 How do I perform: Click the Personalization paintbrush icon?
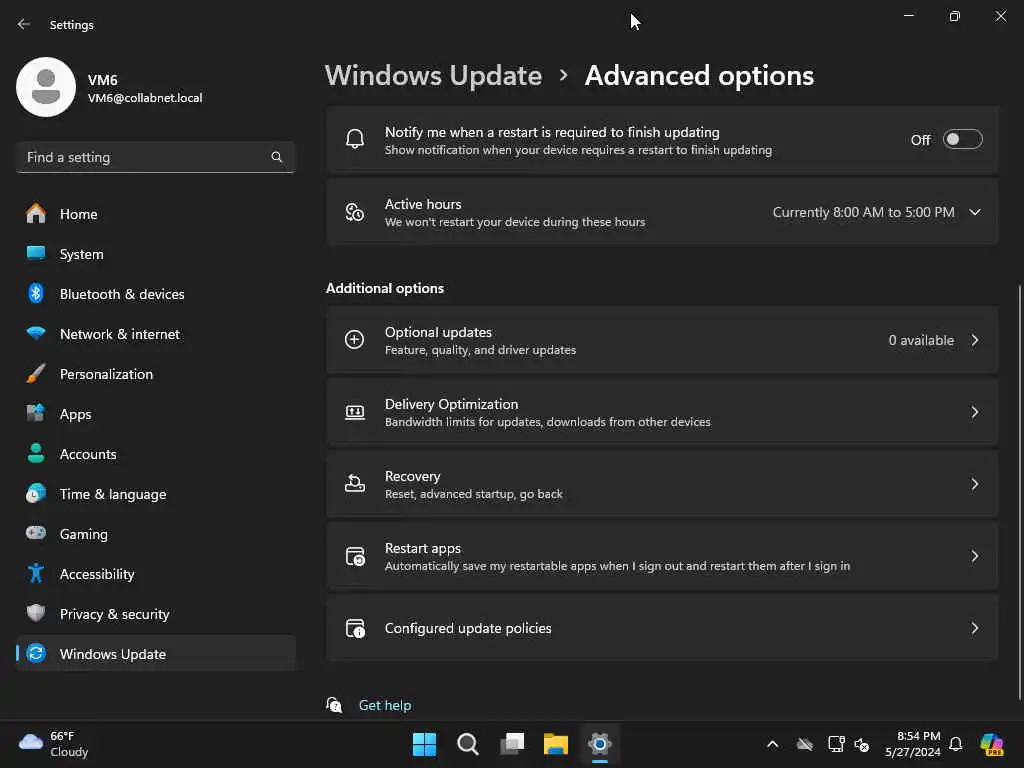coord(36,374)
